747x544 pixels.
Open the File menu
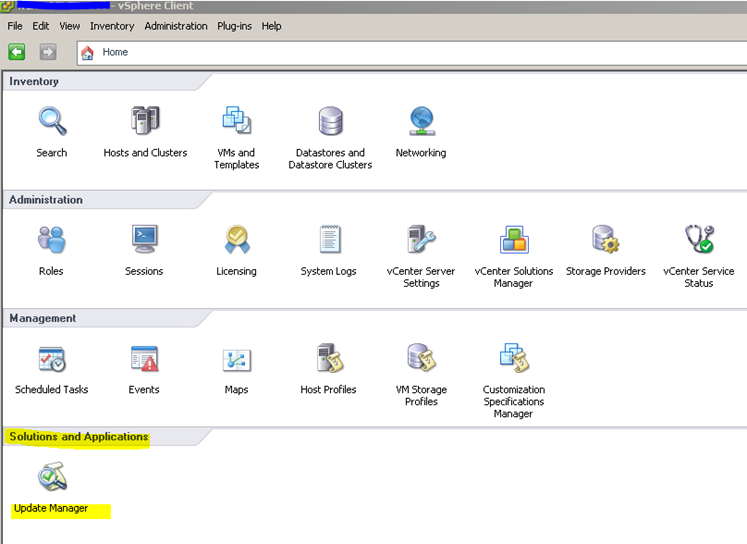15,26
